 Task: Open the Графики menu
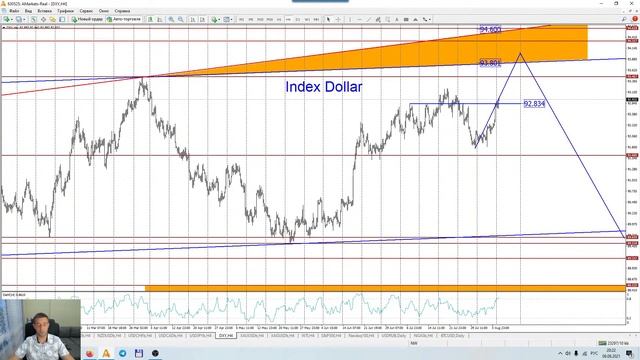(65, 11)
